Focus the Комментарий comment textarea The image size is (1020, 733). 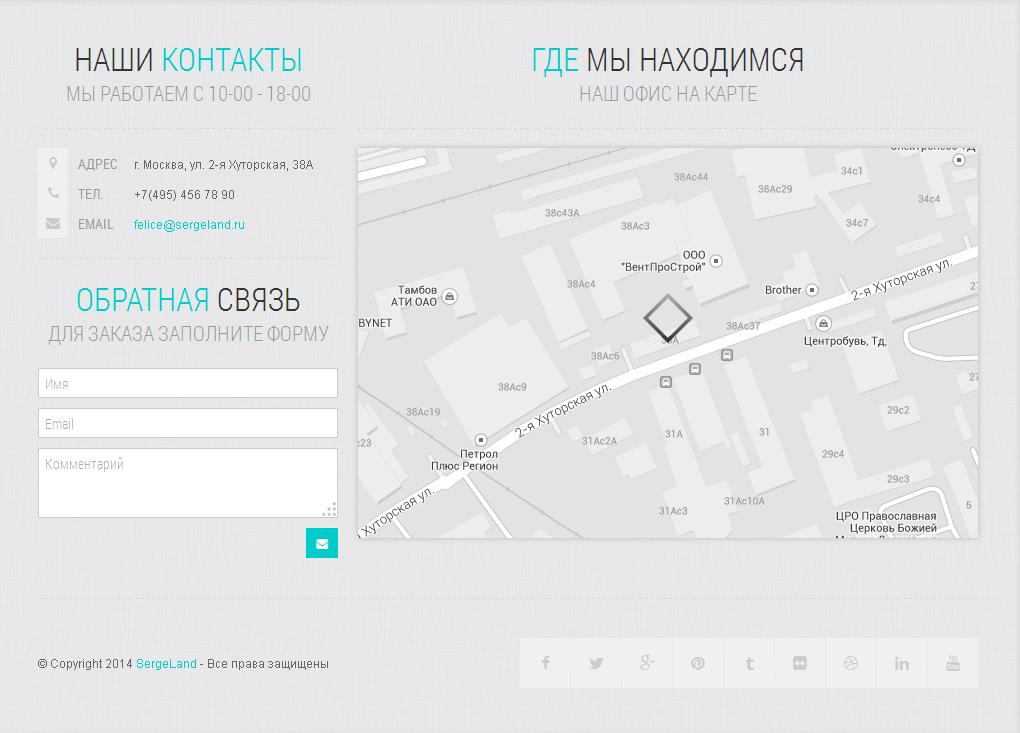(188, 483)
